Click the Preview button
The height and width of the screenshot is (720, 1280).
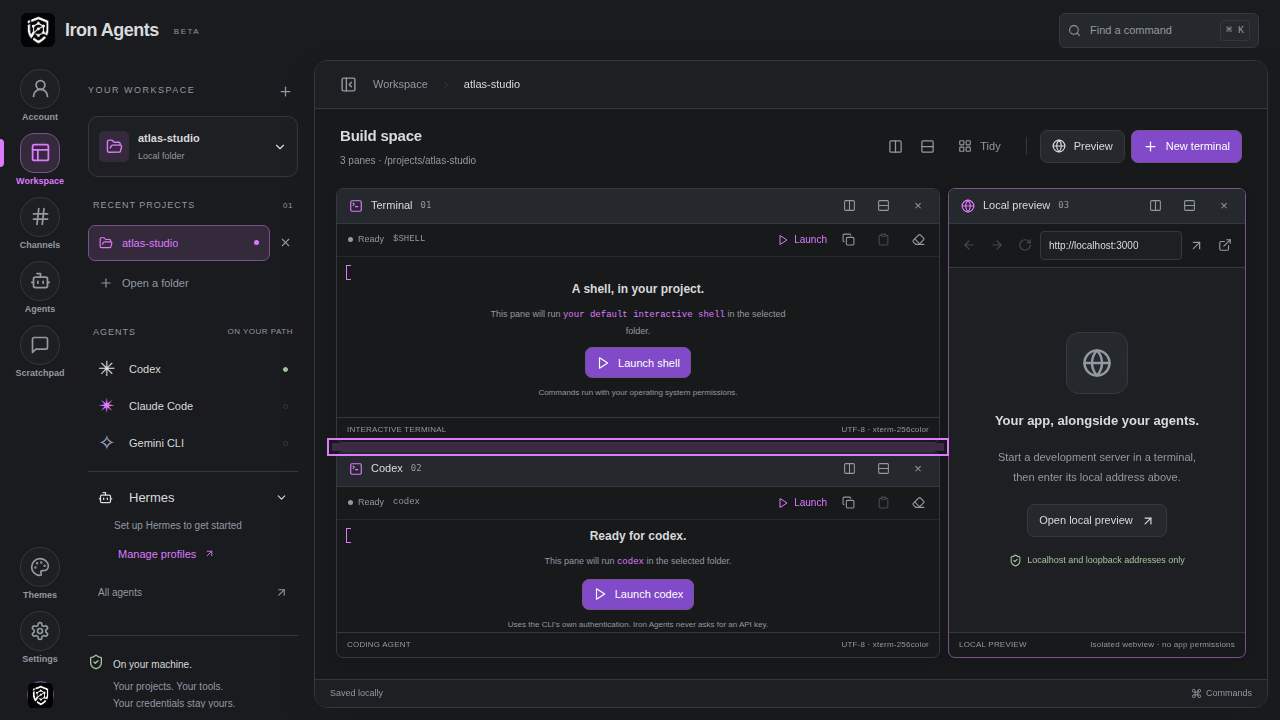[x=1082, y=146]
